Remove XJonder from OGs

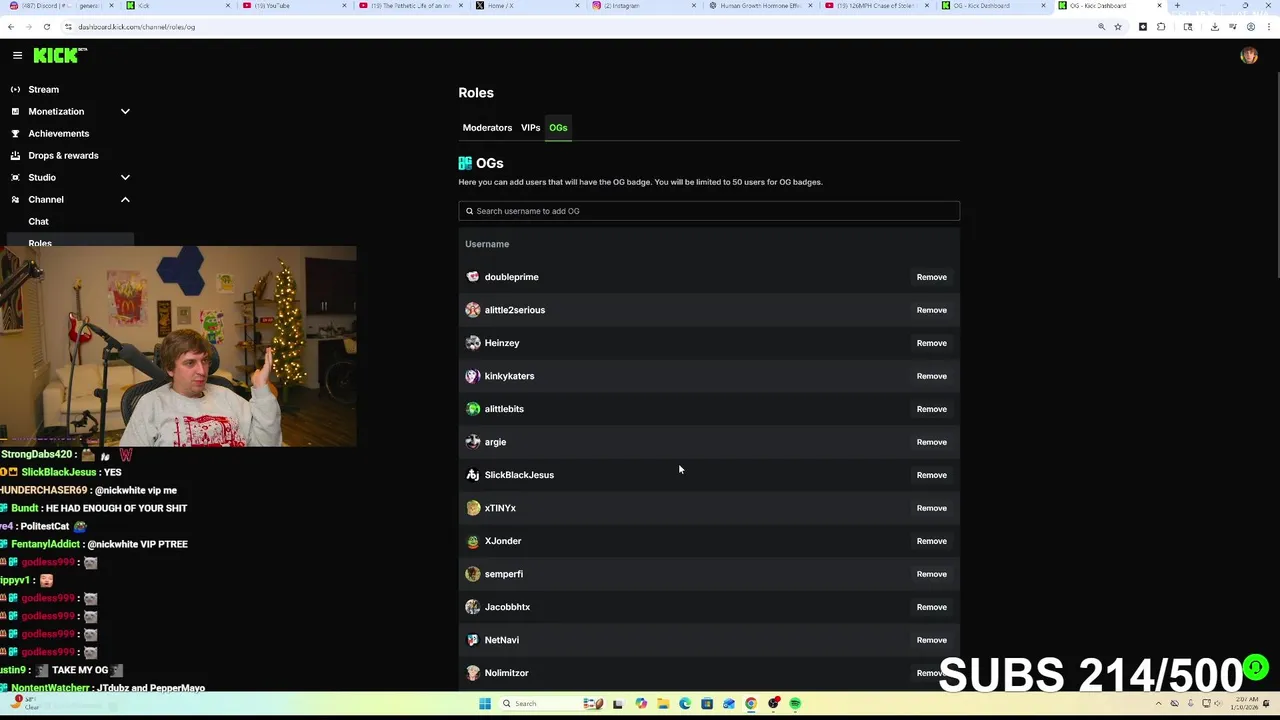[x=931, y=541]
